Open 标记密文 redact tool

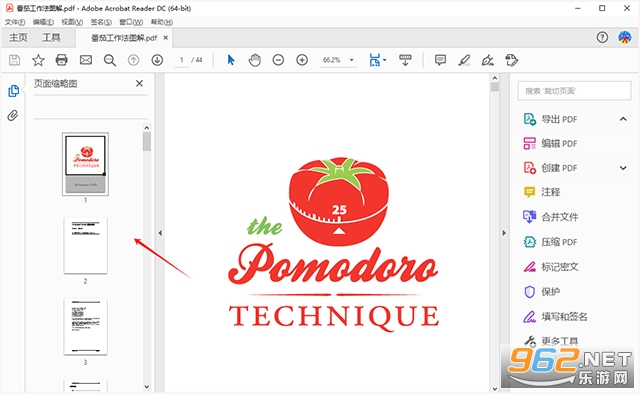coord(551,267)
